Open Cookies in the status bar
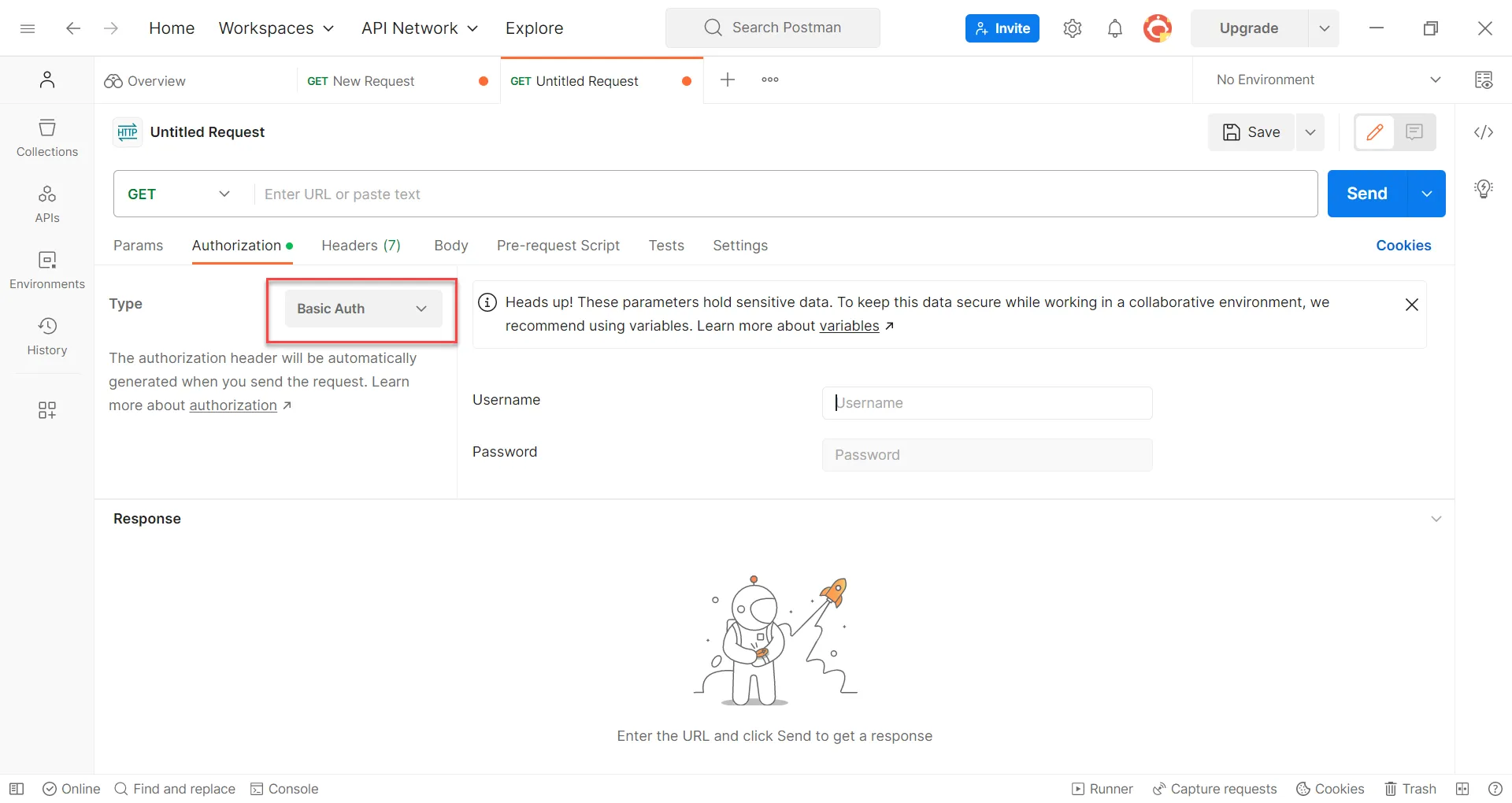 1330,789
